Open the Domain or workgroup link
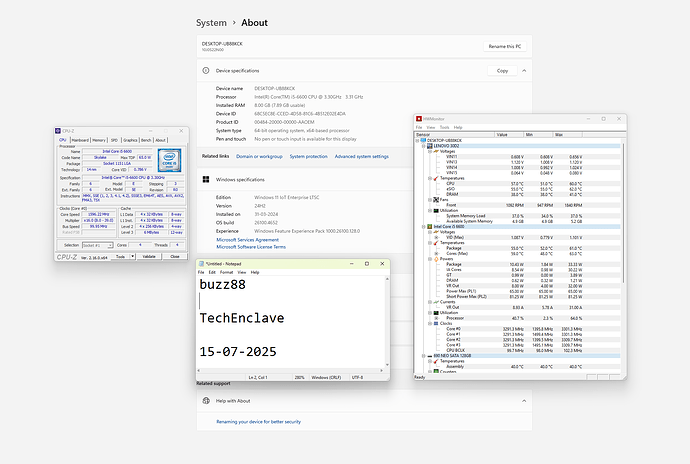This screenshot has width=690, height=464. pos(259,156)
